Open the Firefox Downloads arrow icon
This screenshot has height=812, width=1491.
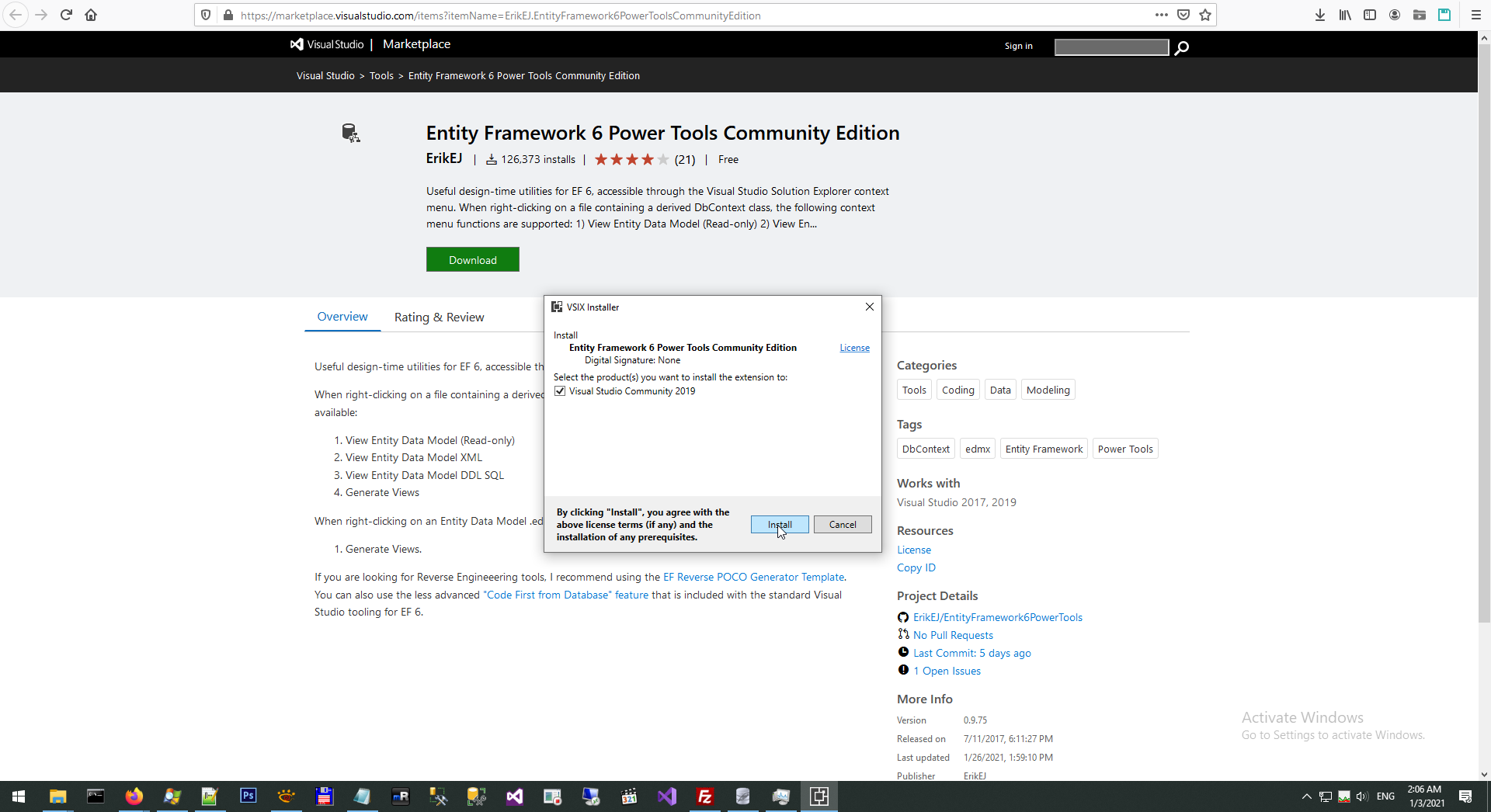click(1319, 15)
